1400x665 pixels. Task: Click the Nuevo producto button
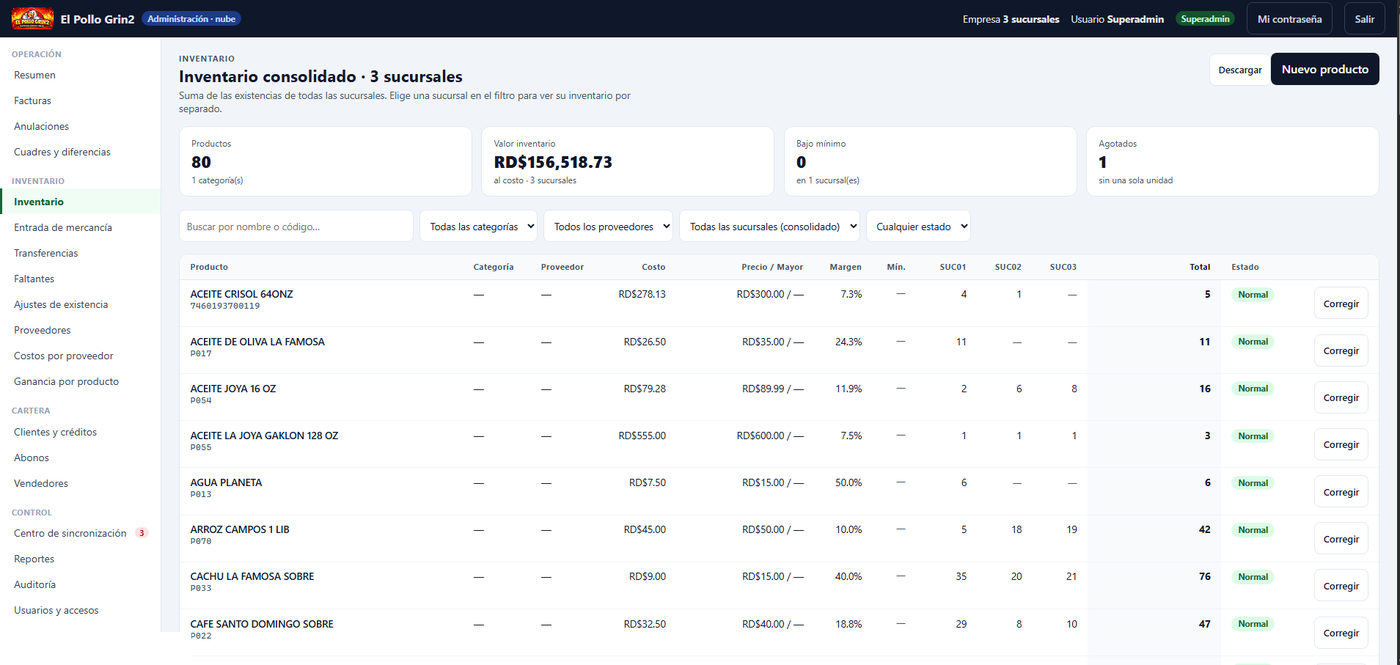[1325, 69]
